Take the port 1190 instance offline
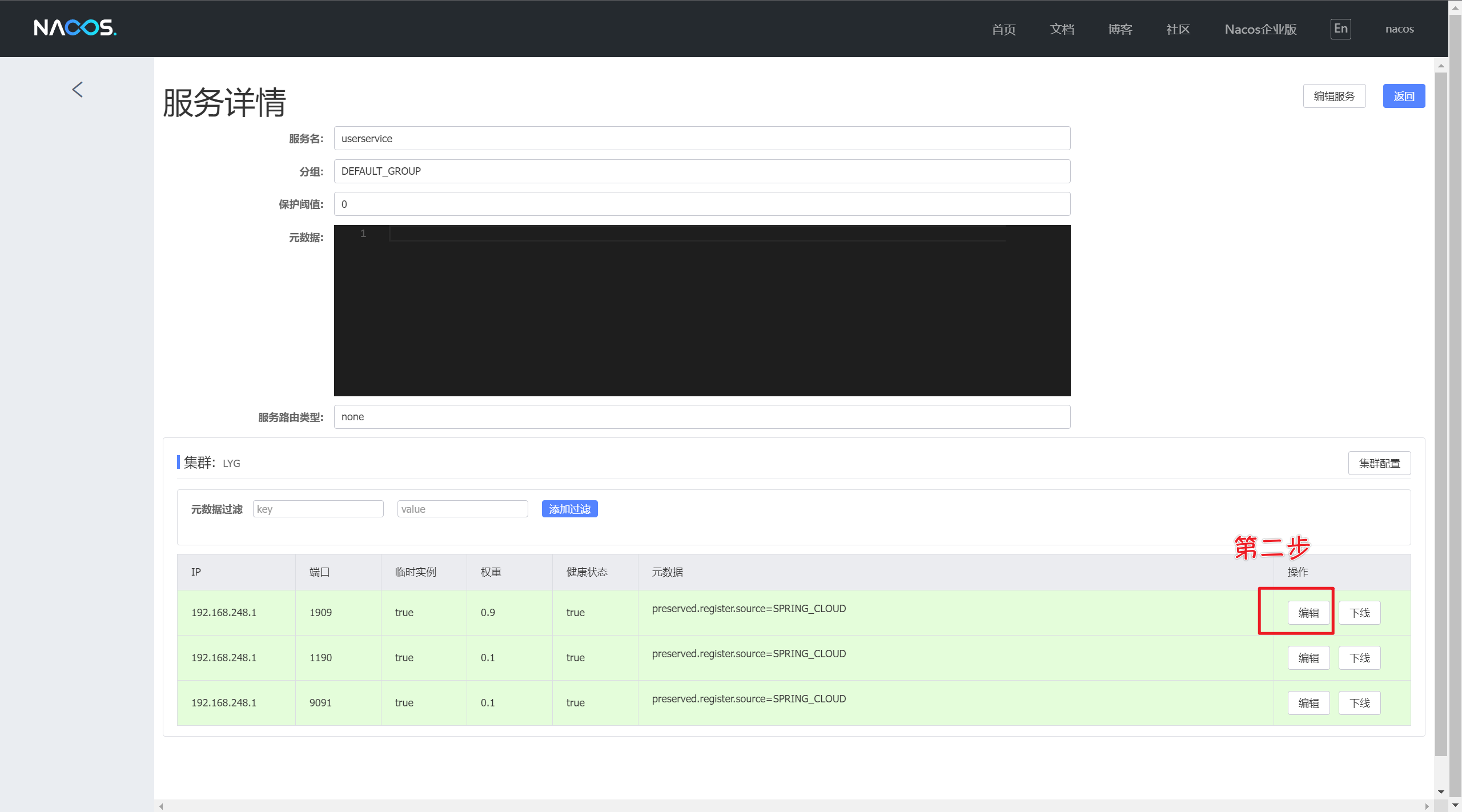1462x812 pixels. [1359, 658]
